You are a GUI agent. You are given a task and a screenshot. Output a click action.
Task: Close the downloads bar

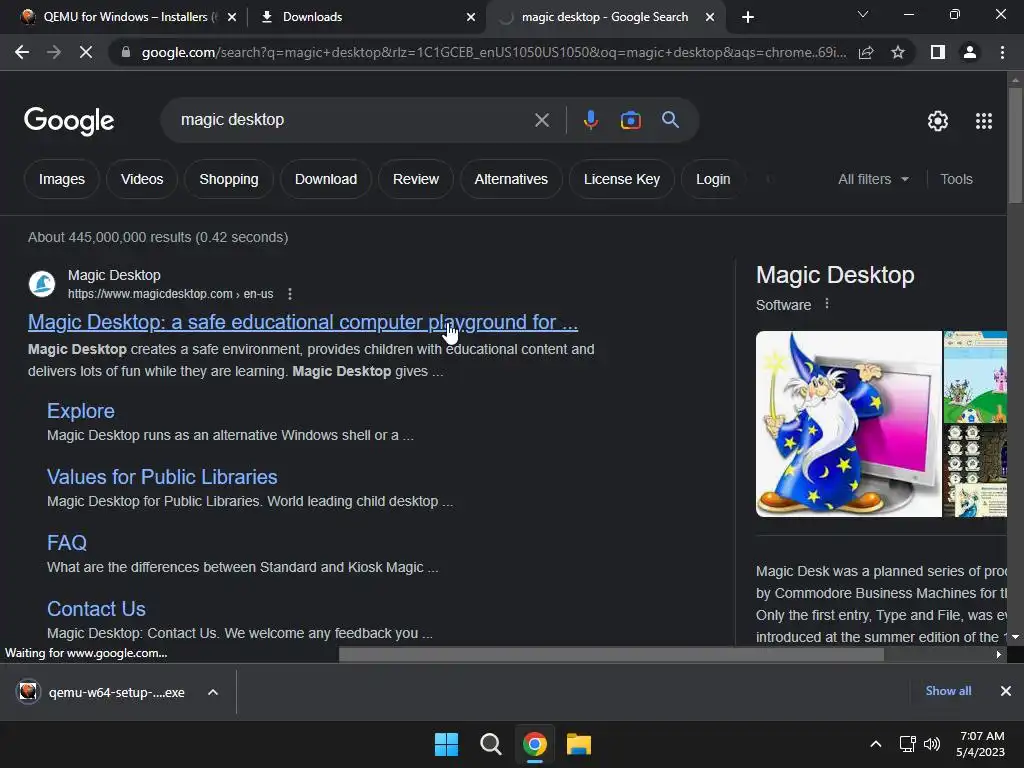point(1006,691)
